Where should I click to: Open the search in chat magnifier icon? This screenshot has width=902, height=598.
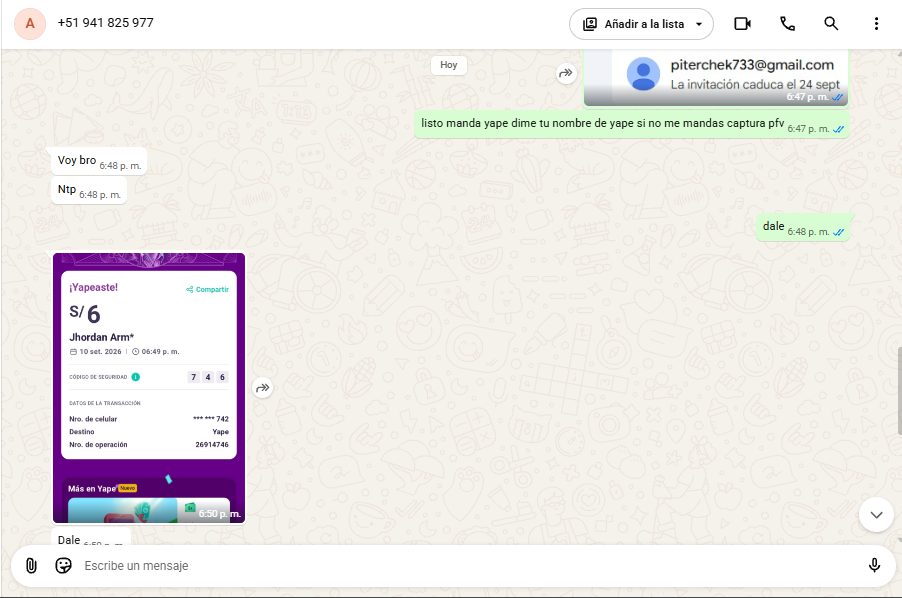point(831,24)
